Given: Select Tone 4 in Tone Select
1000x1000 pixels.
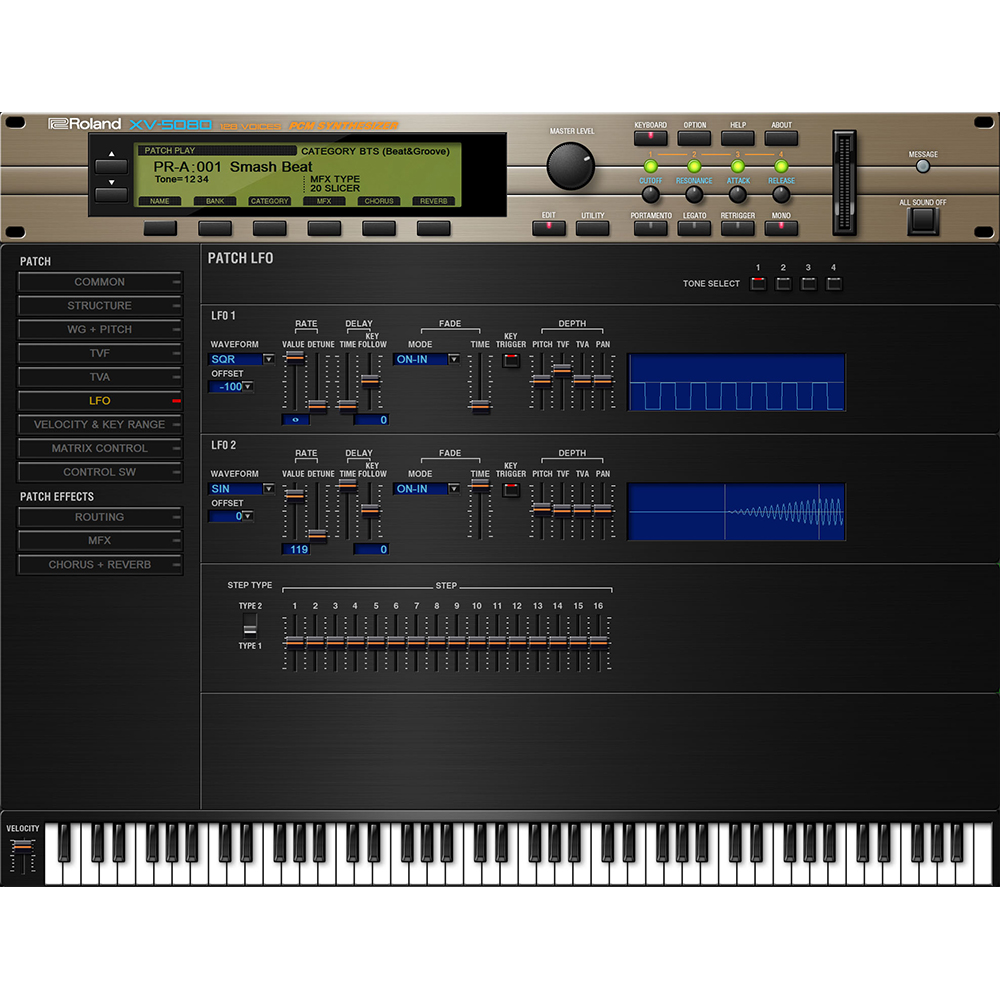Looking at the screenshot, I should point(834,284).
